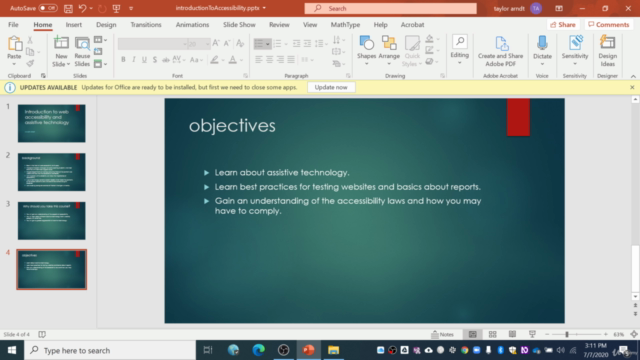Collapse the ribbon
The height and width of the screenshot is (360, 640).
633,76
